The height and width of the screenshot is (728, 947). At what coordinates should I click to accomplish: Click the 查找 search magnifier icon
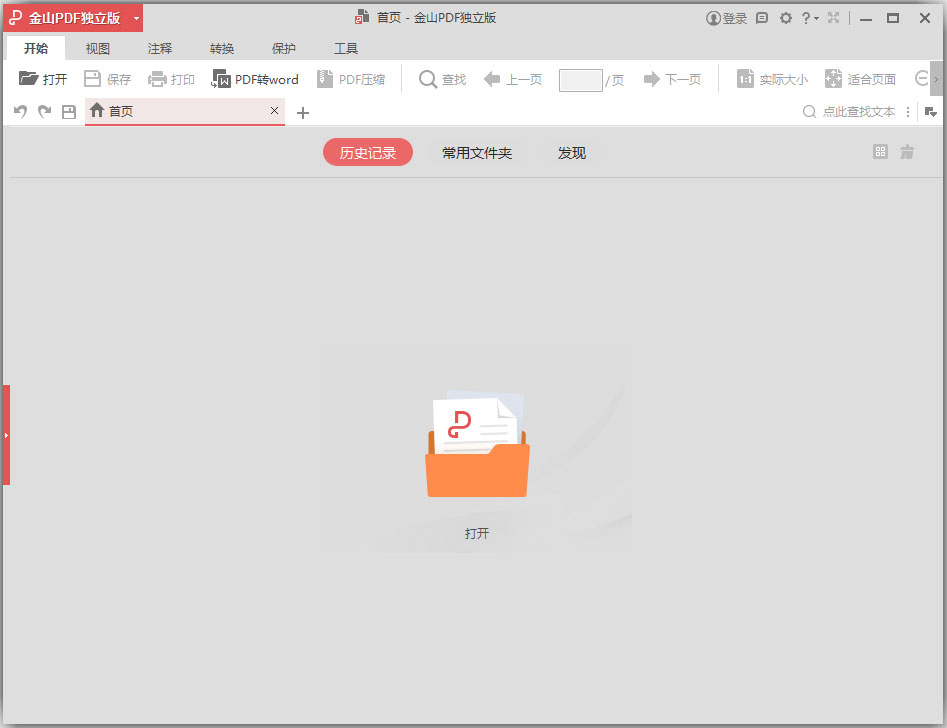tap(428, 79)
